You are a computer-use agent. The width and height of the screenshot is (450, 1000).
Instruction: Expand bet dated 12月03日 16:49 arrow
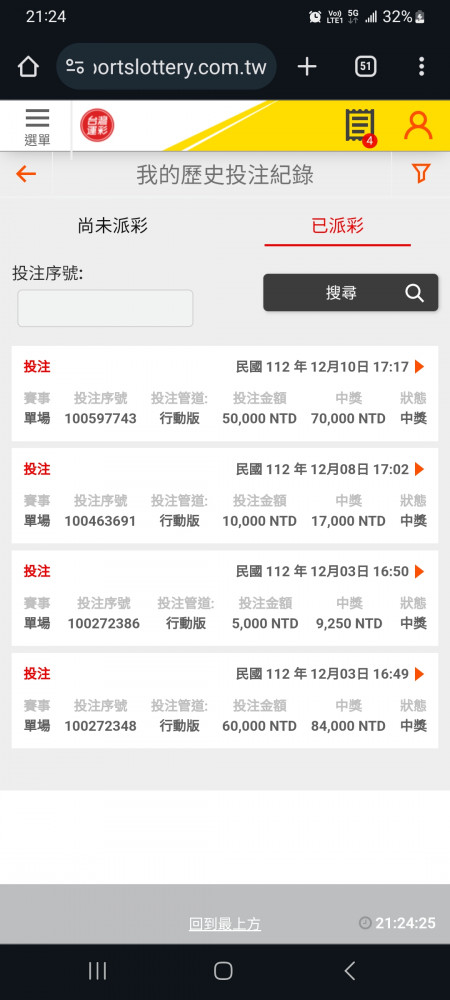coord(419,674)
